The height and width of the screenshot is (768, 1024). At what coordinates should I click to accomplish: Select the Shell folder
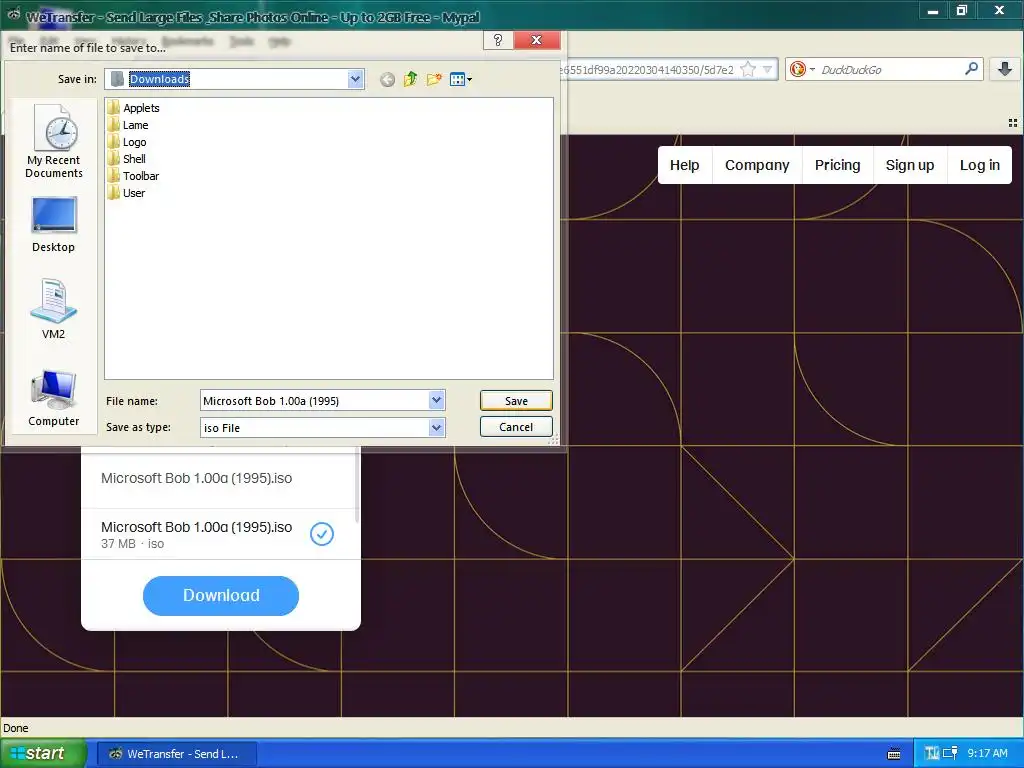pyautogui.click(x=127, y=159)
